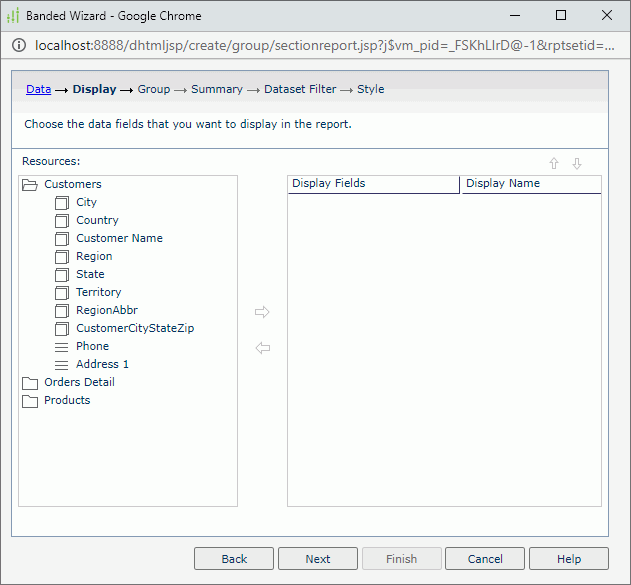Select the Customer Name field
The height and width of the screenshot is (585, 631).
tap(119, 238)
